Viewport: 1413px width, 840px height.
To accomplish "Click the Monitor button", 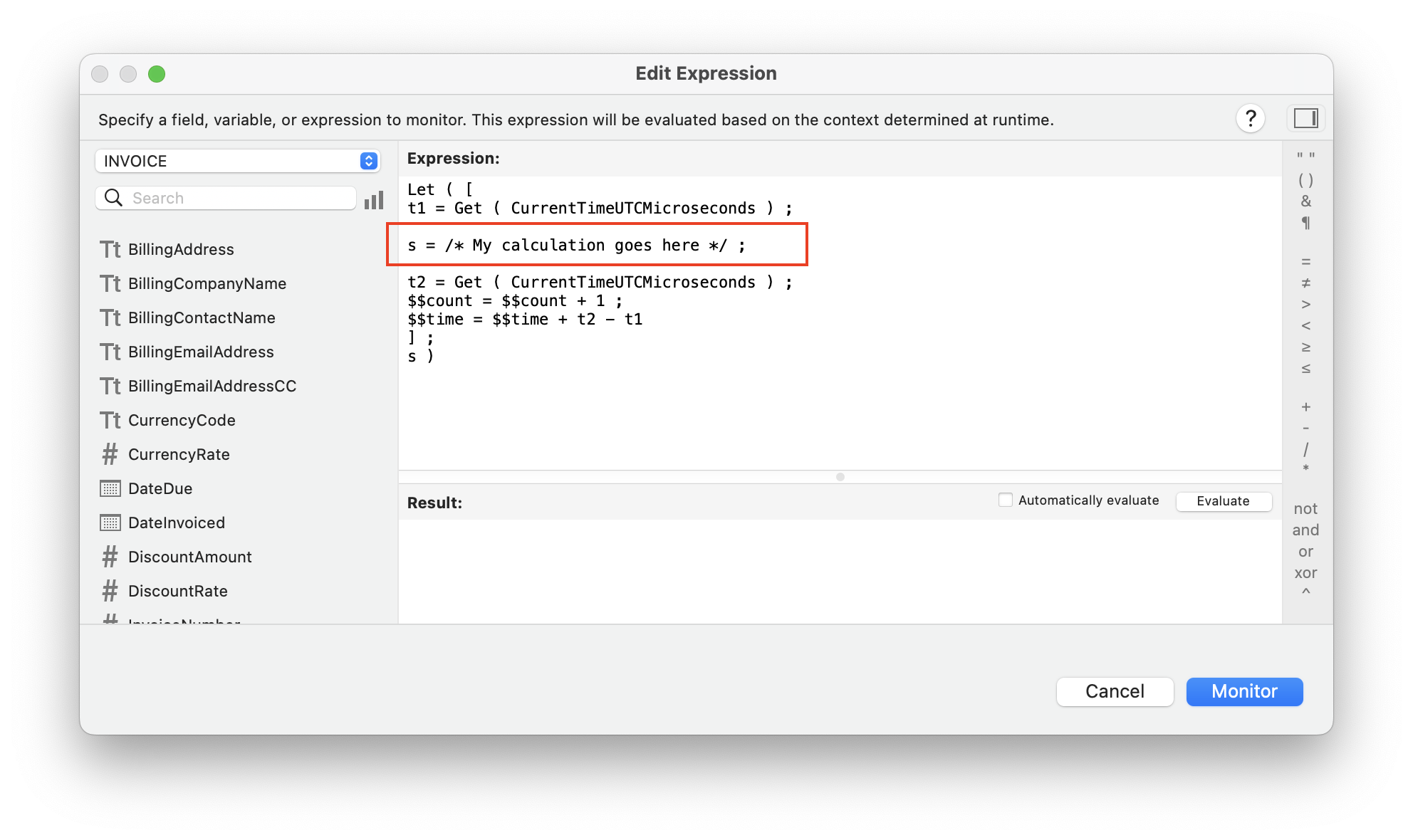I will tap(1244, 691).
